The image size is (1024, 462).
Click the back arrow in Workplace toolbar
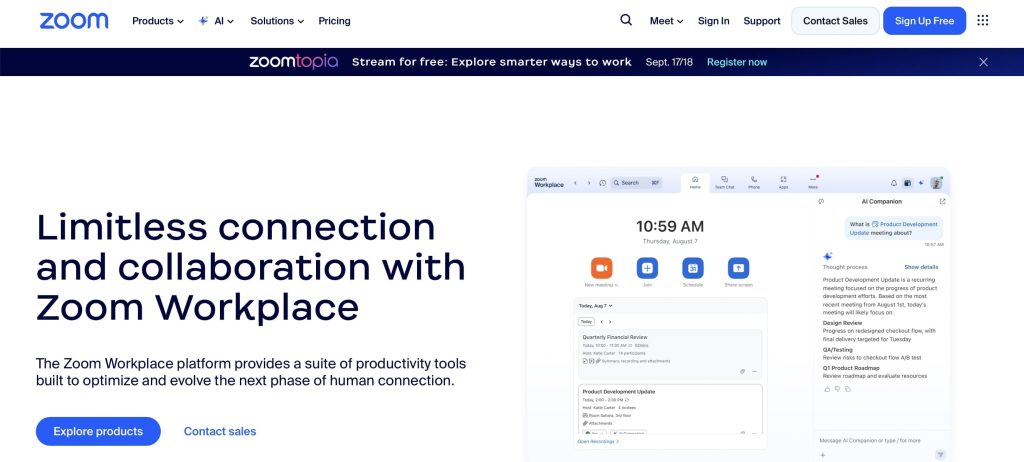tap(575, 183)
